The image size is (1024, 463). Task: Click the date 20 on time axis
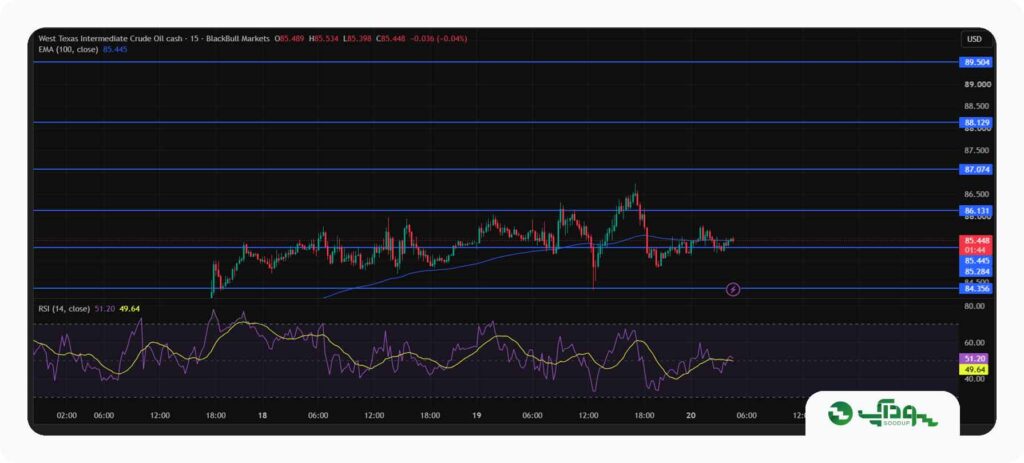(691, 415)
